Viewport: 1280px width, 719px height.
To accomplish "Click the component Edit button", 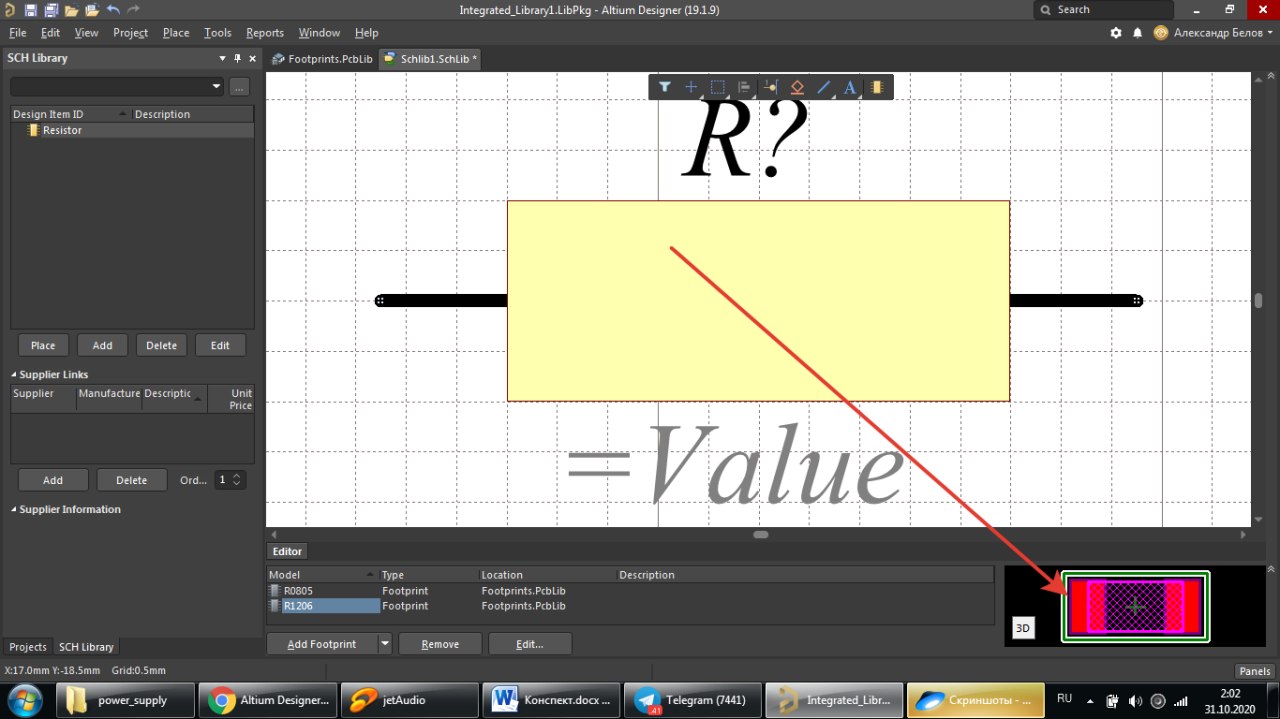I will (220, 345).
